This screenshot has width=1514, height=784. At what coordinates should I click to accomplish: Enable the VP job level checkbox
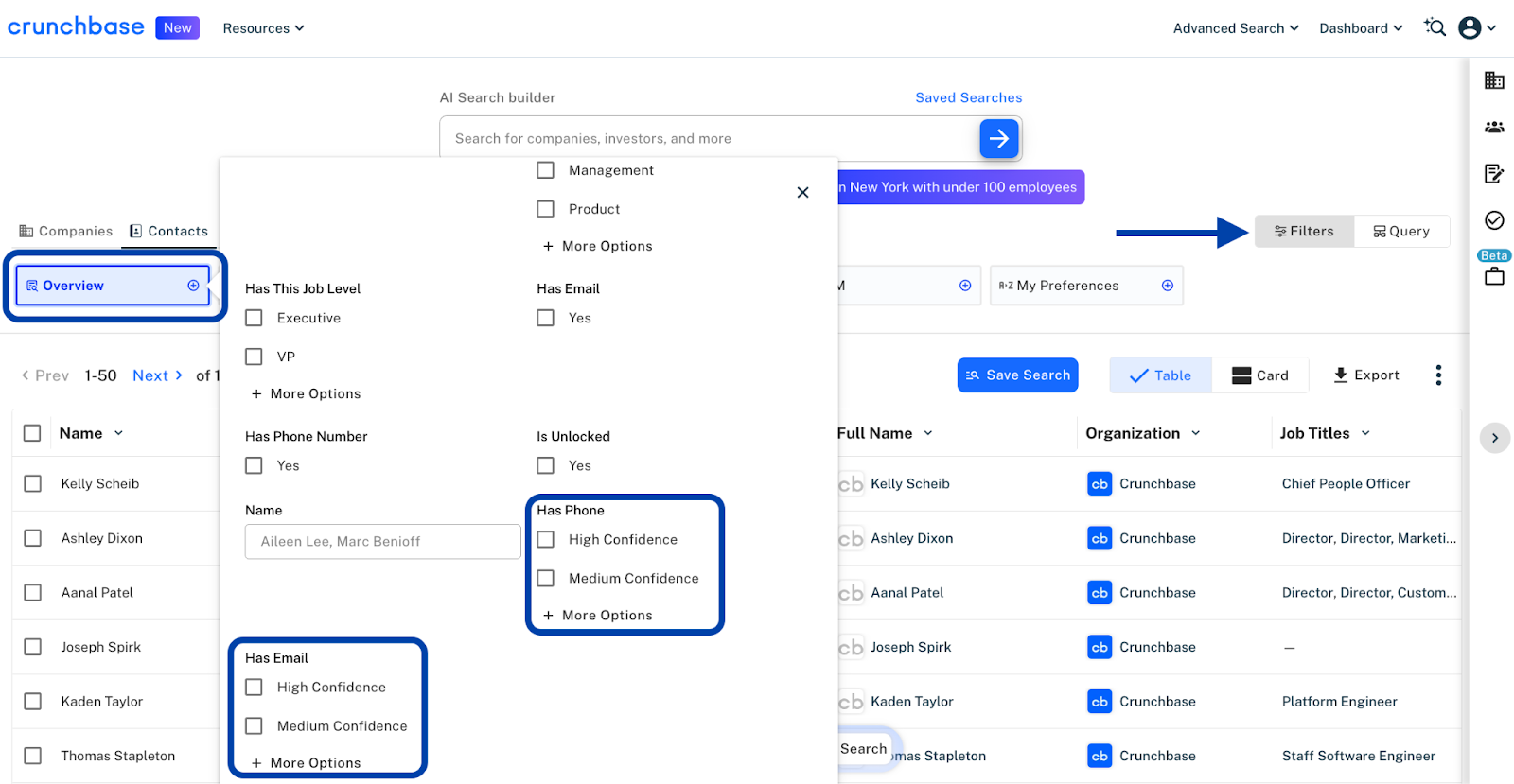click(254, 357)
